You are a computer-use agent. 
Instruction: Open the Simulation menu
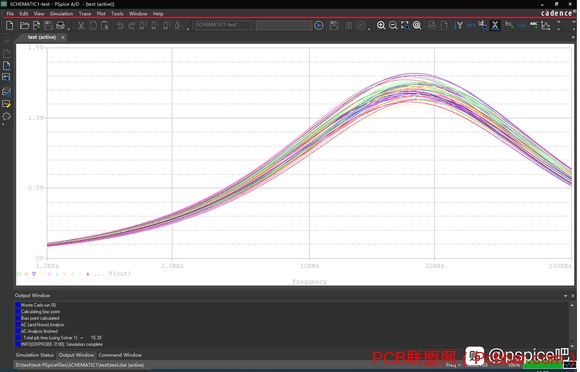pos(61,14)
